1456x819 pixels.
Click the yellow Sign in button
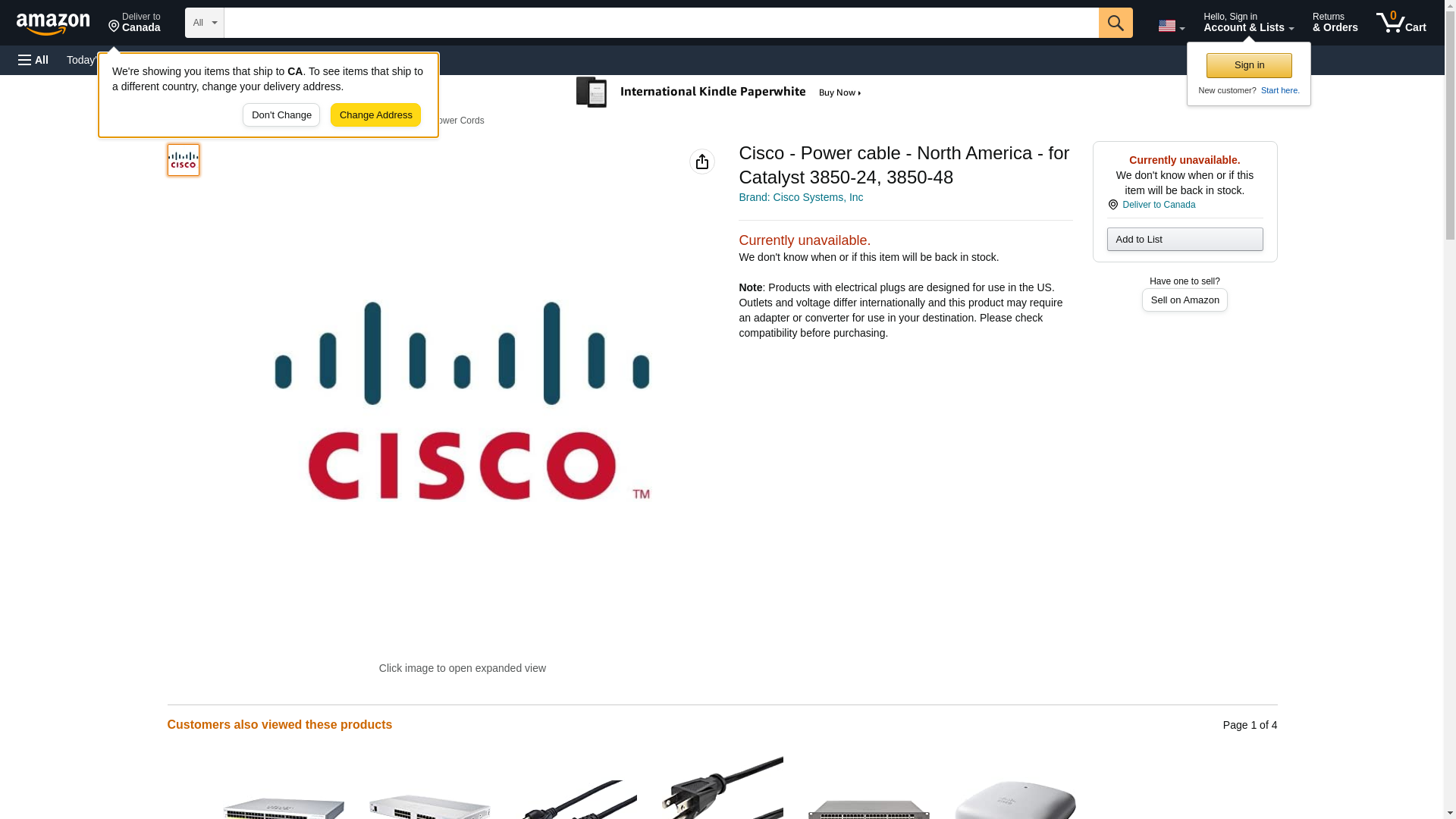(x=1249, y=65)
